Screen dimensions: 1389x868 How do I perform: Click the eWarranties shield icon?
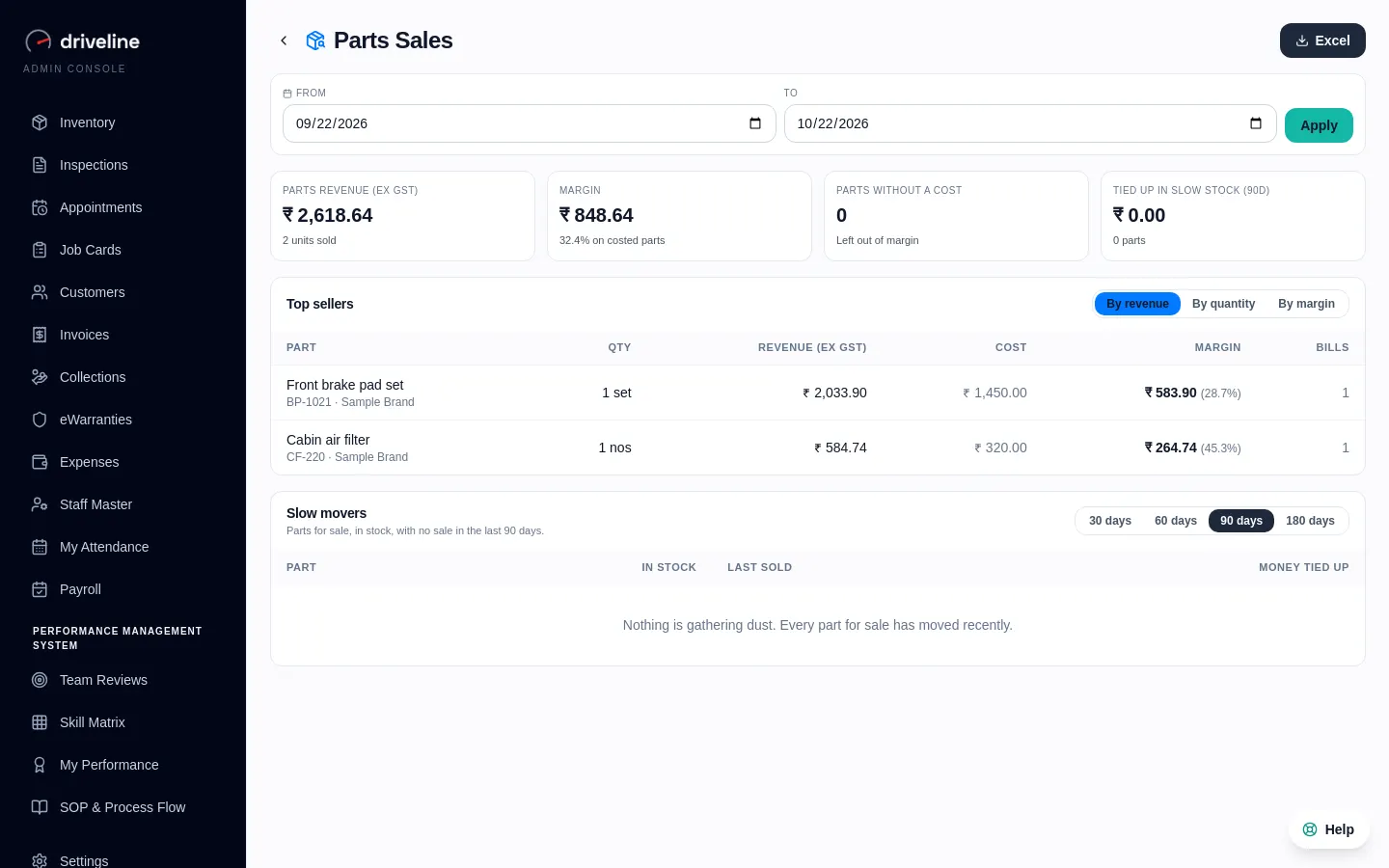[x=40, y=420]
